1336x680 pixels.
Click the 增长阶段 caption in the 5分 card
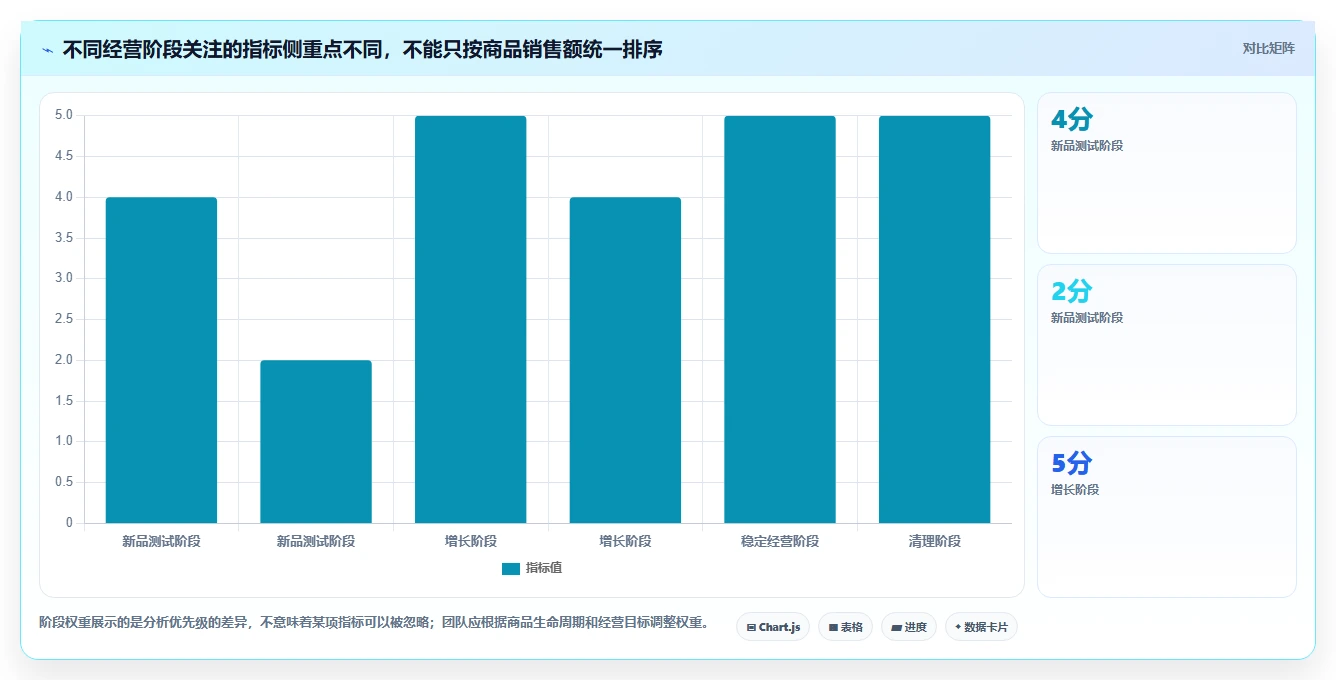coord(1075,490)
